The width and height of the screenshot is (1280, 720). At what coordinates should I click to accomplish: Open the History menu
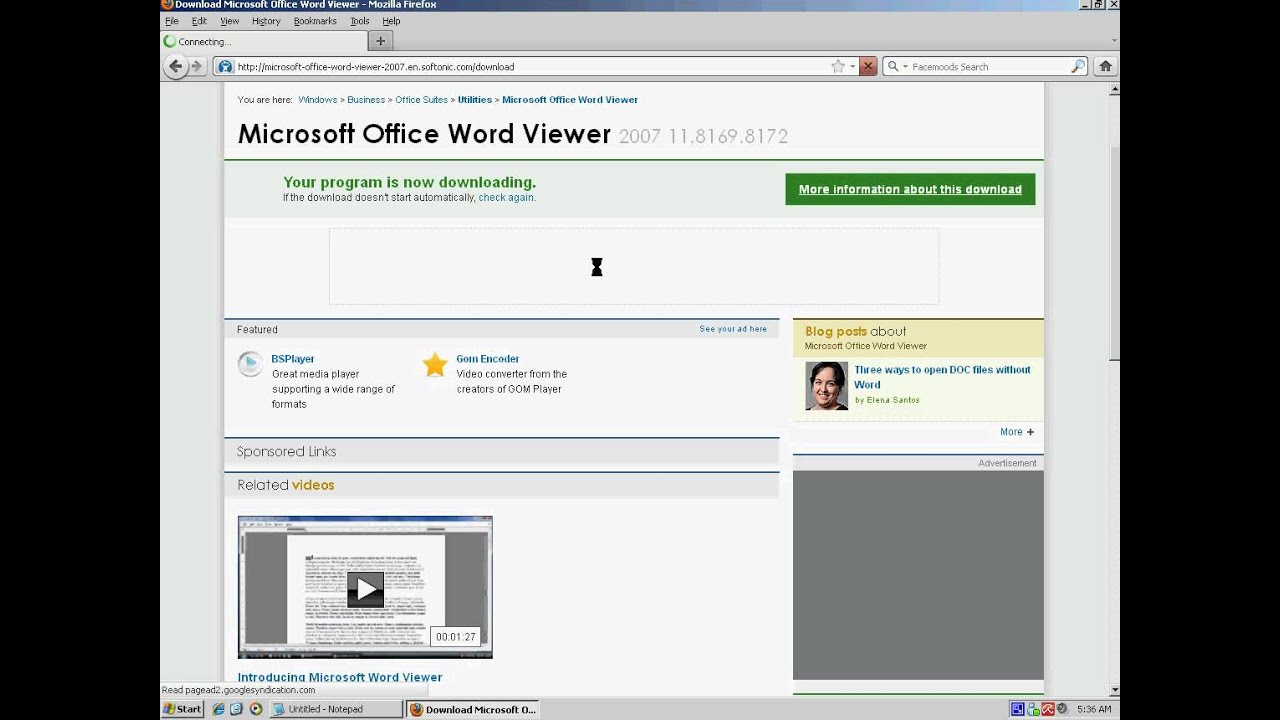(x=266, y=21)
